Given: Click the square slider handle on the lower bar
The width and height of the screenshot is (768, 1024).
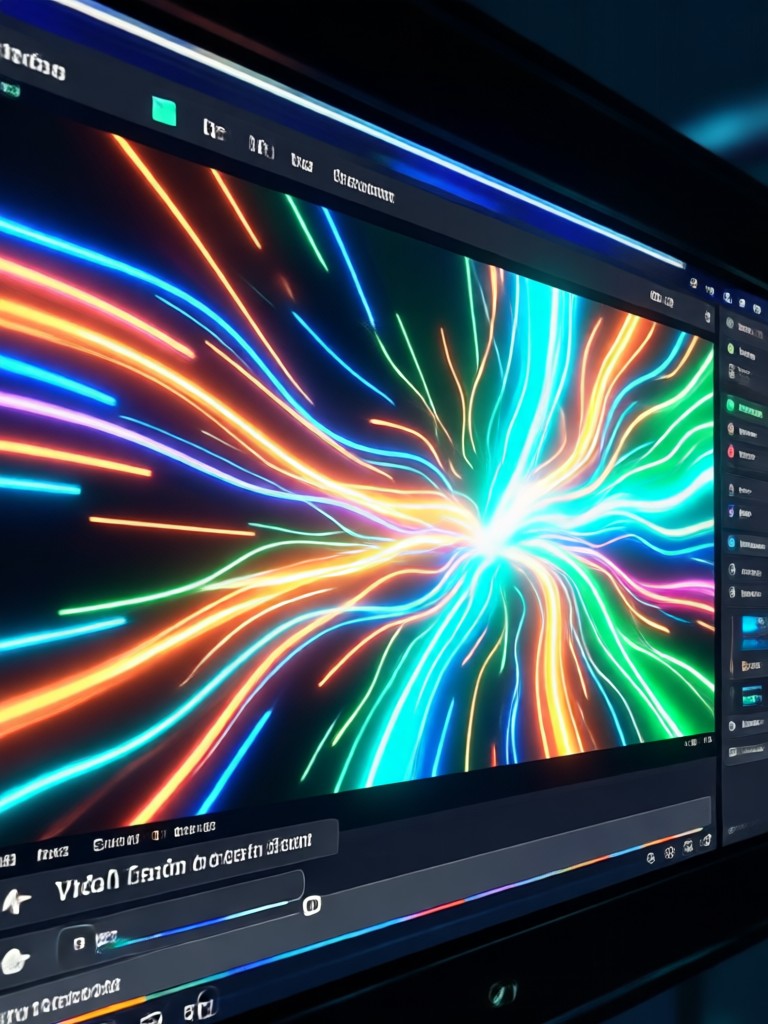Looking at the screenshot, I should click(x=312, y=905).
